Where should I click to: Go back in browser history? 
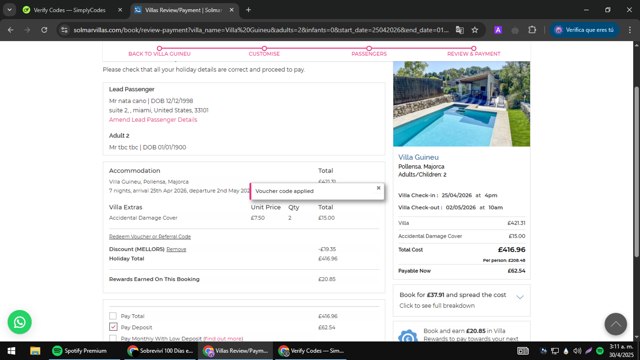coord(11,30)
